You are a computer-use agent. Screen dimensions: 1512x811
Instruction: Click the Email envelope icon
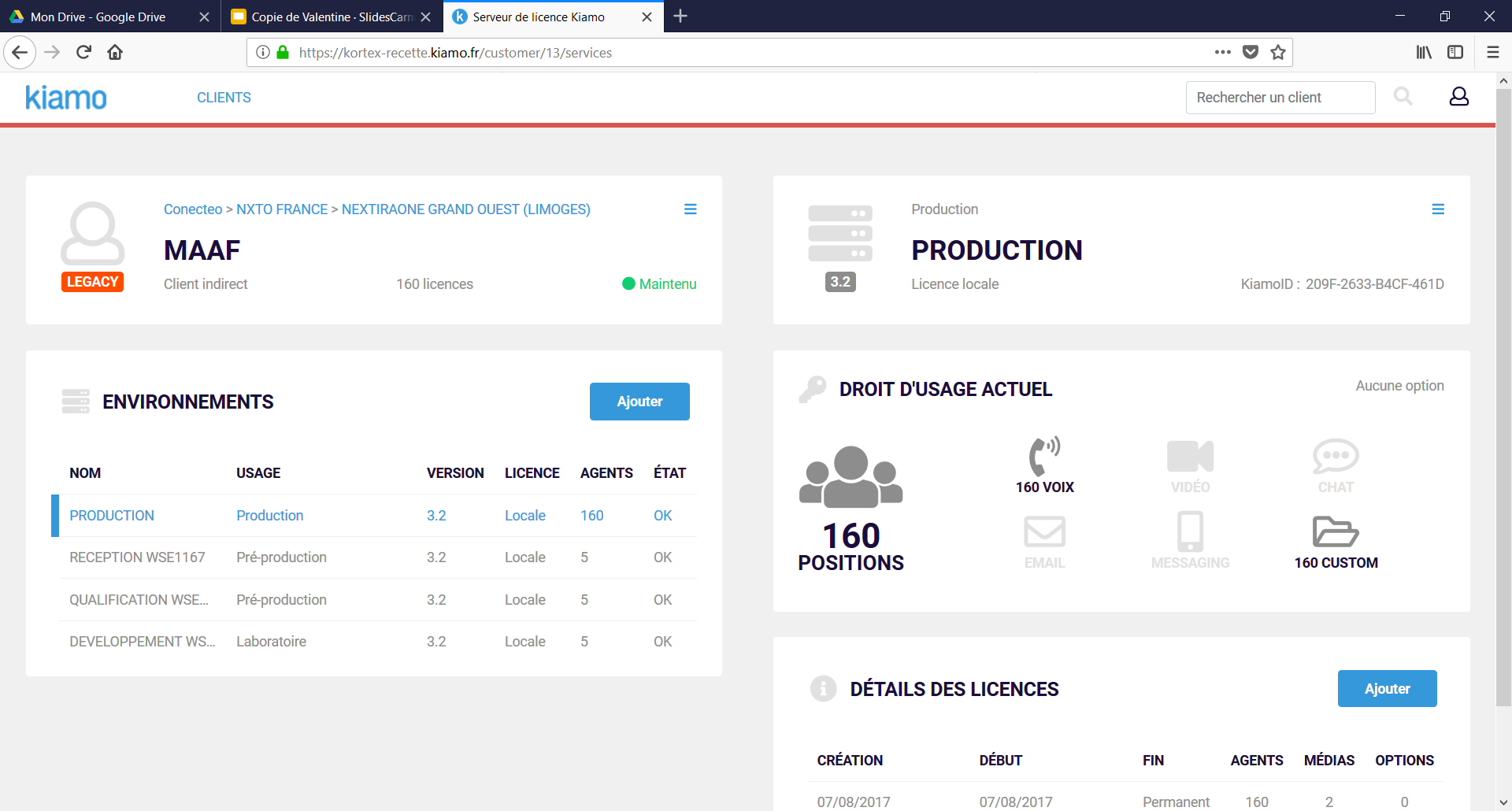[1044, 531]
